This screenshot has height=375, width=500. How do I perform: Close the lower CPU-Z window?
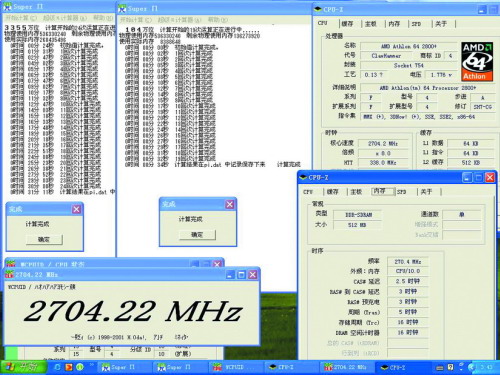pos(490,177)
